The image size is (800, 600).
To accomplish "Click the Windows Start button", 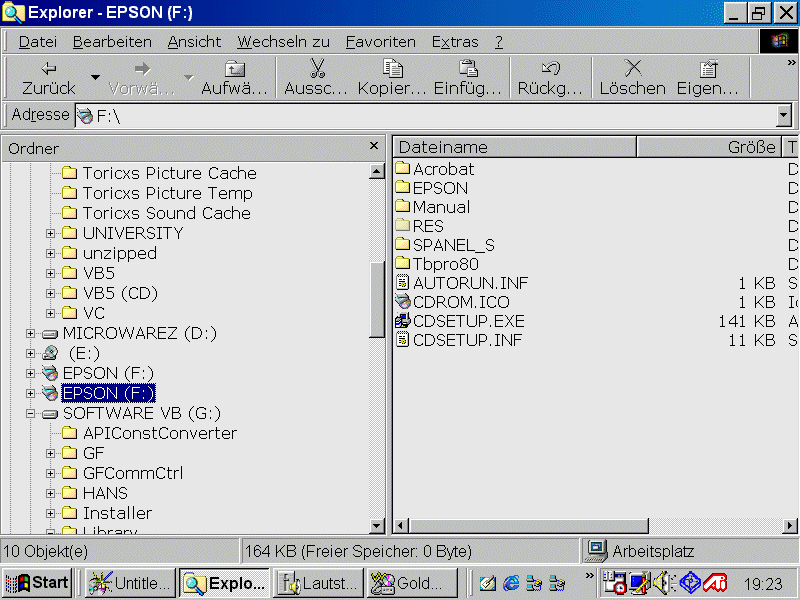I will coord(37,582).
